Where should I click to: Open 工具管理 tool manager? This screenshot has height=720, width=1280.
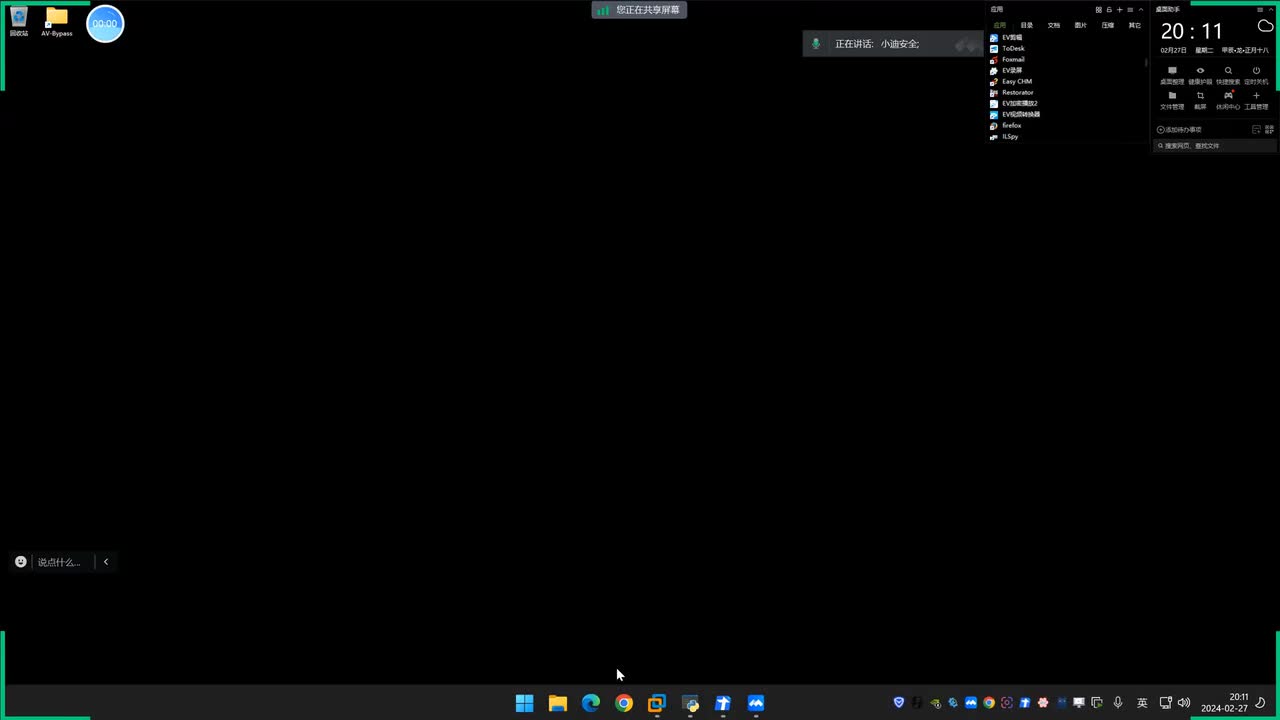coord(1256,100)
